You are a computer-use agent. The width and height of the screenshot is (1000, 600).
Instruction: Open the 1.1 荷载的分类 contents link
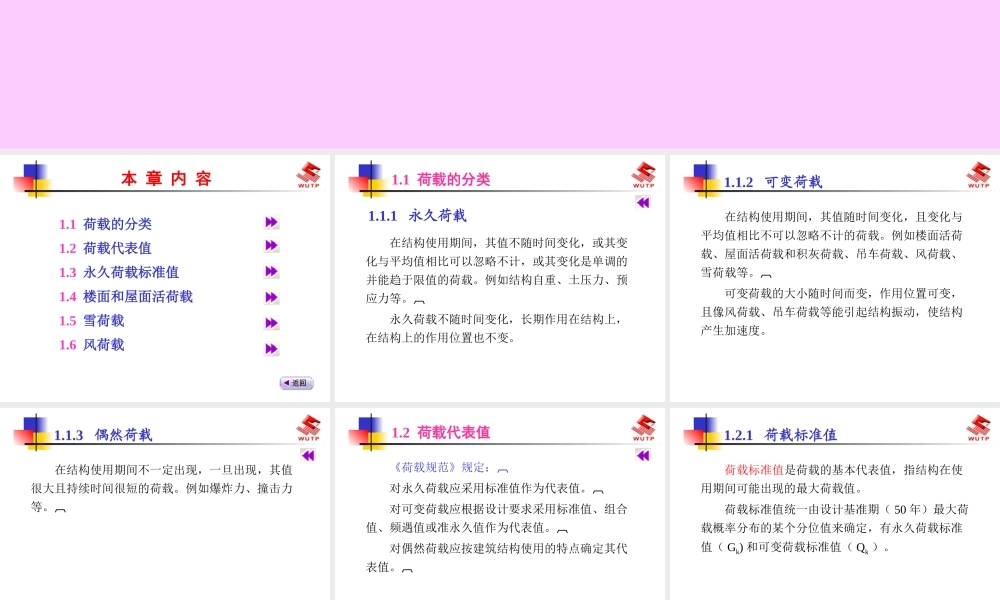pyautogui.click(x=105, y=224)
